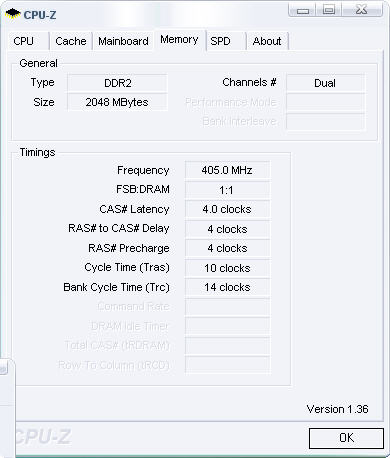This screenshot has height=458, width=390.
Task: Click the 4.0 clocks CAS# Latency value
Action: [227, 209]
